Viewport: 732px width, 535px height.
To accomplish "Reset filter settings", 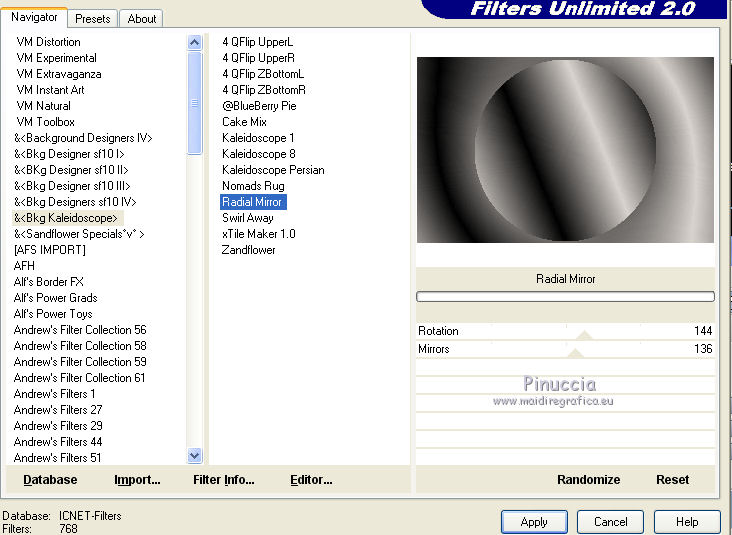I will pyautogui.click(x=672, y=479).
